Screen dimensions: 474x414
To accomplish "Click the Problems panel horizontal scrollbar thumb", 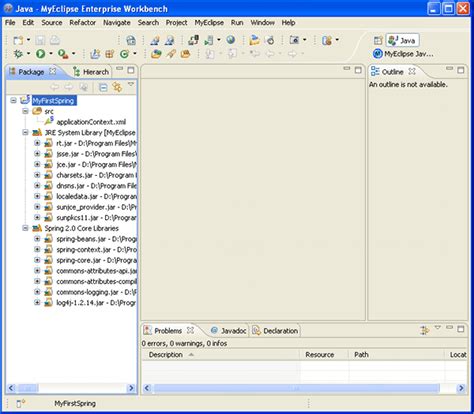I will 296,388.
